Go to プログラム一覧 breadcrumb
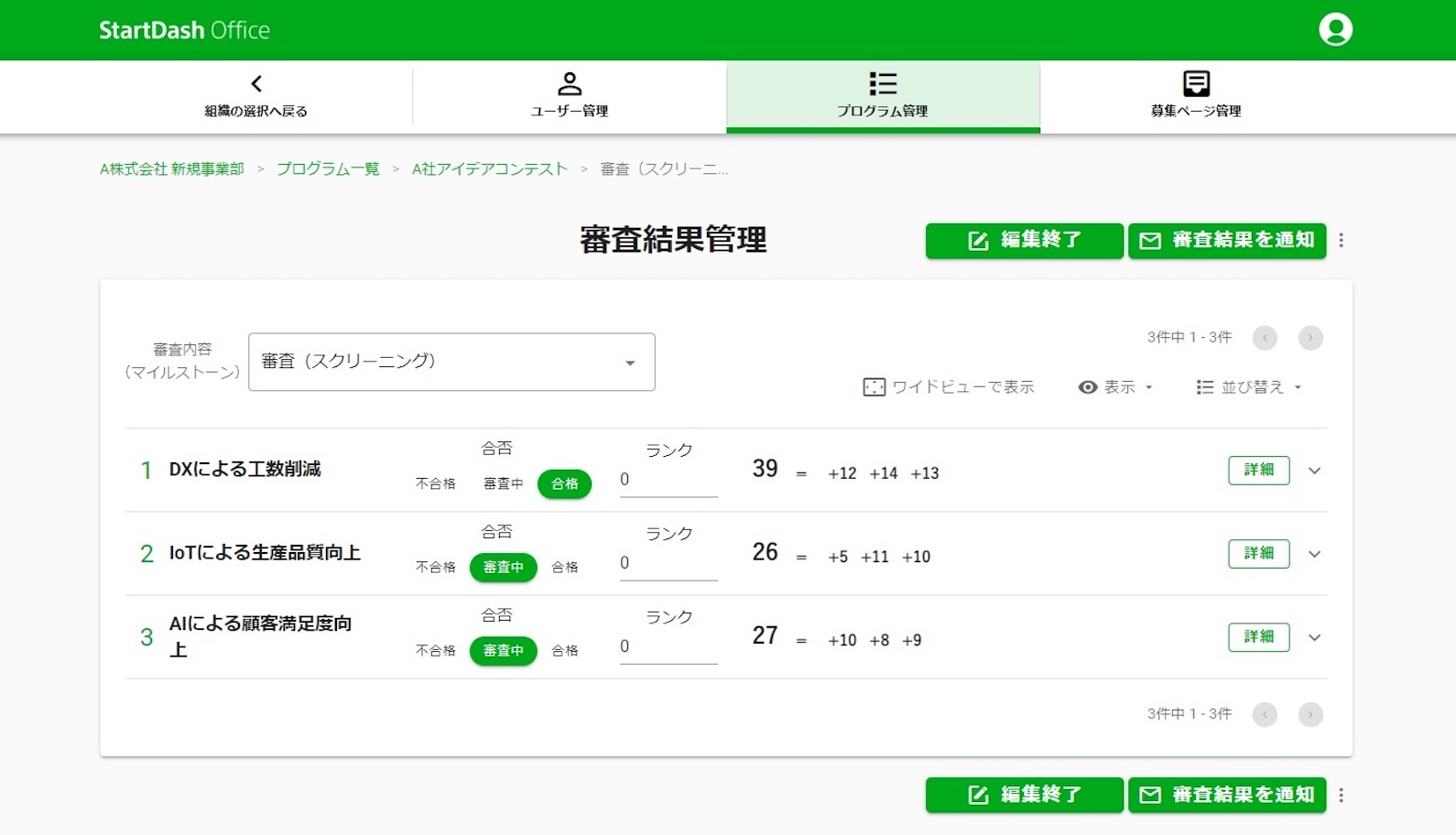Screen dimensions: 1456x835 328,168
